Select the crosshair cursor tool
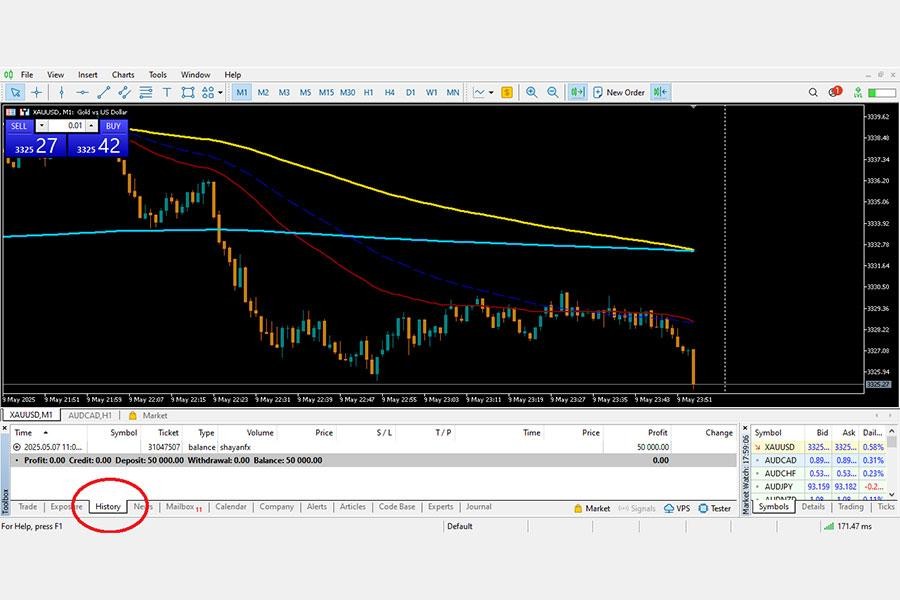The image size is (900, 600). tap(37, 92)
